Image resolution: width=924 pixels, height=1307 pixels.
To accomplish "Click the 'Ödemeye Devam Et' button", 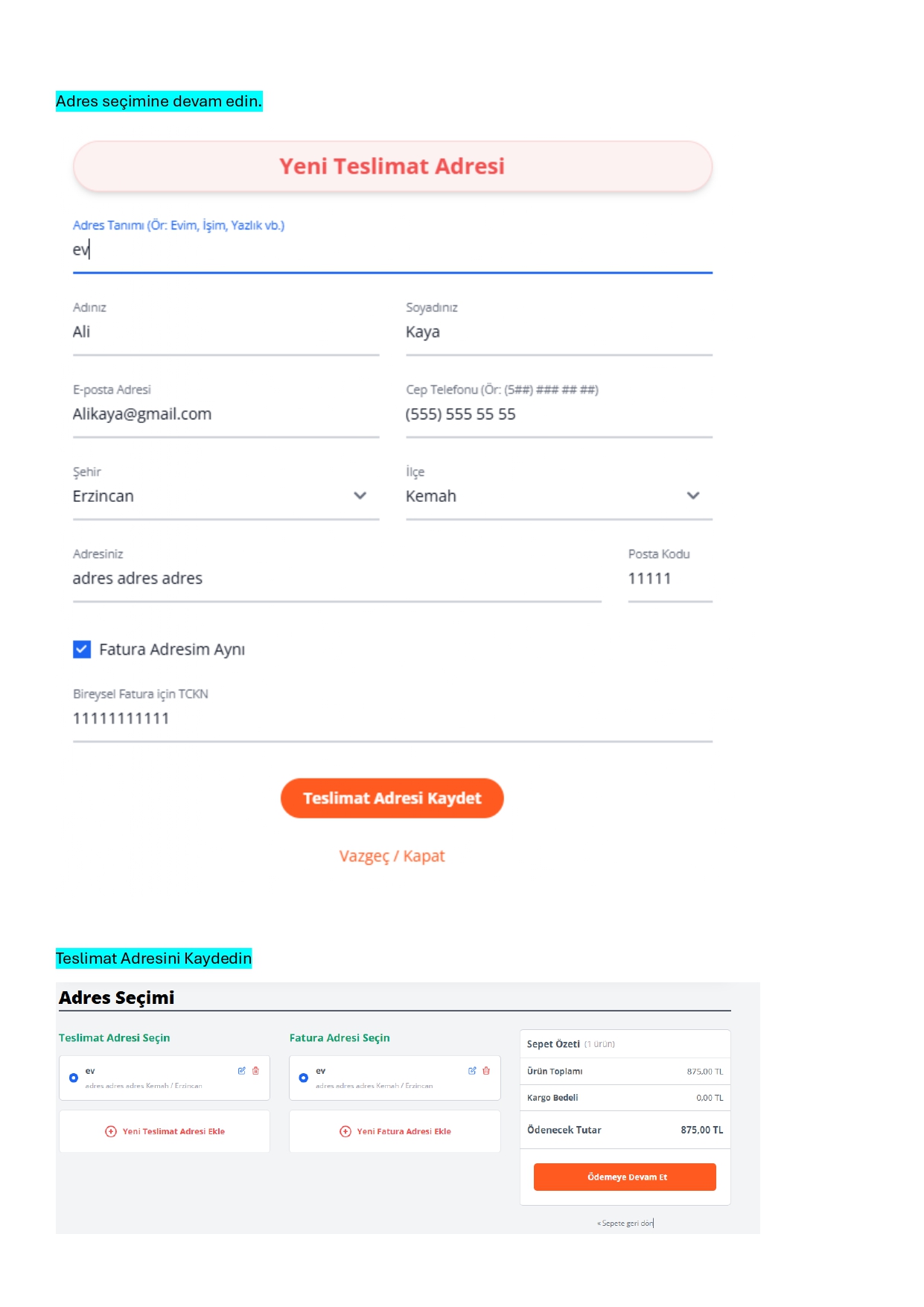I will (625, 1177).
